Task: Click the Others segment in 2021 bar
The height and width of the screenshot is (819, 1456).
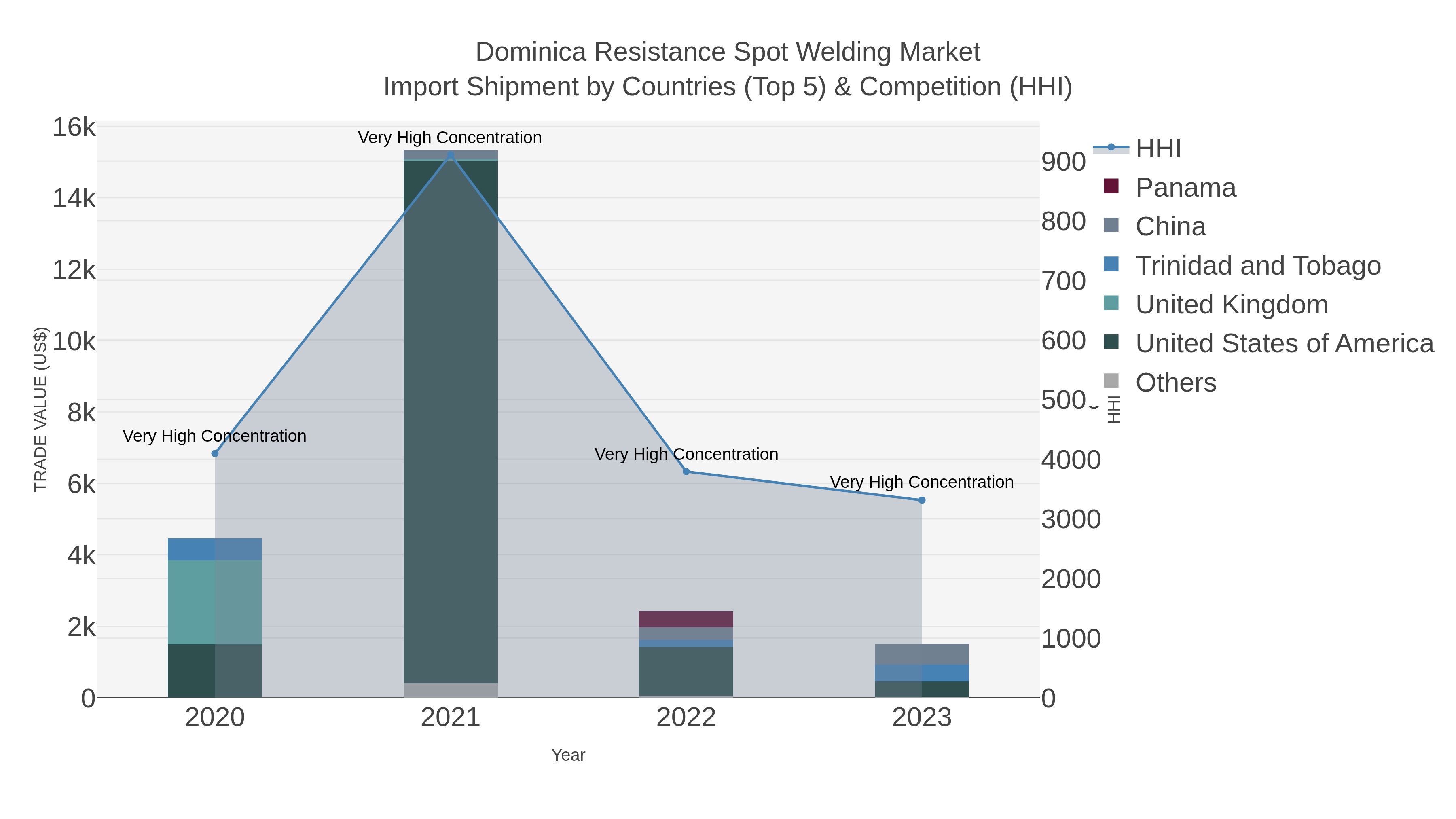Action: point(451,690)
